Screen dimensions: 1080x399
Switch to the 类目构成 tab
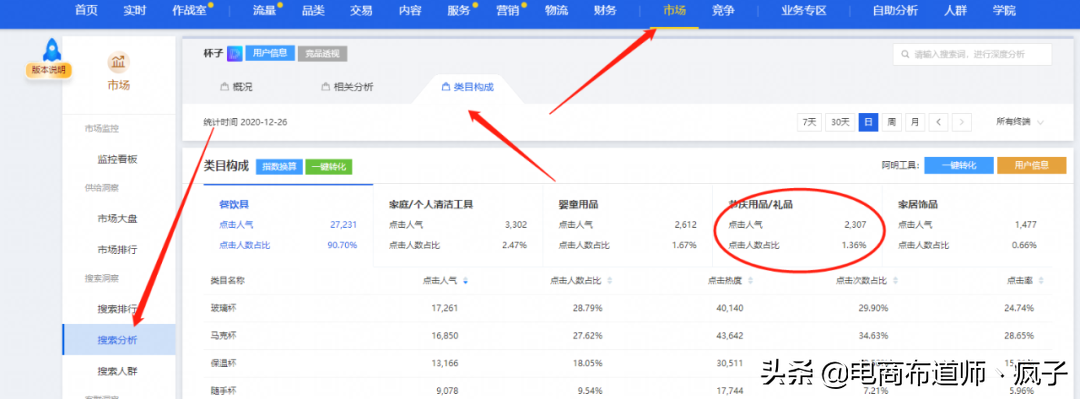click(468, 88)
